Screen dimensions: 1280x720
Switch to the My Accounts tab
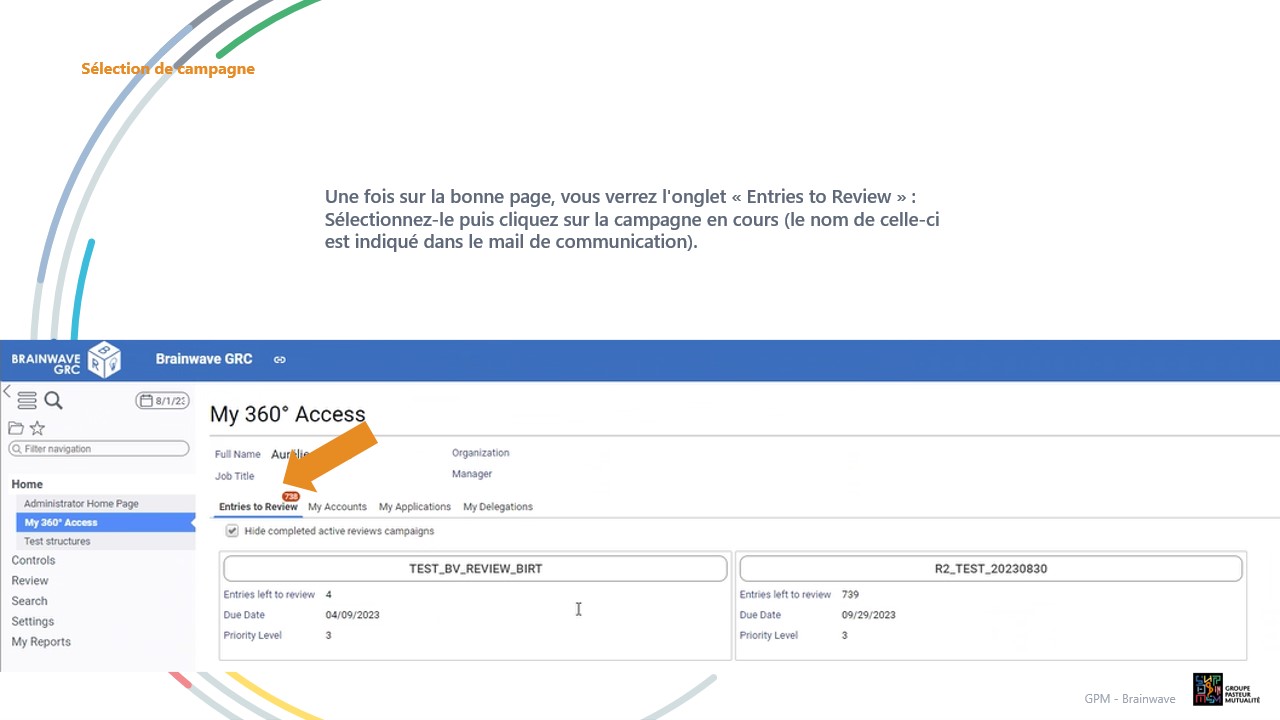point(337,507)
